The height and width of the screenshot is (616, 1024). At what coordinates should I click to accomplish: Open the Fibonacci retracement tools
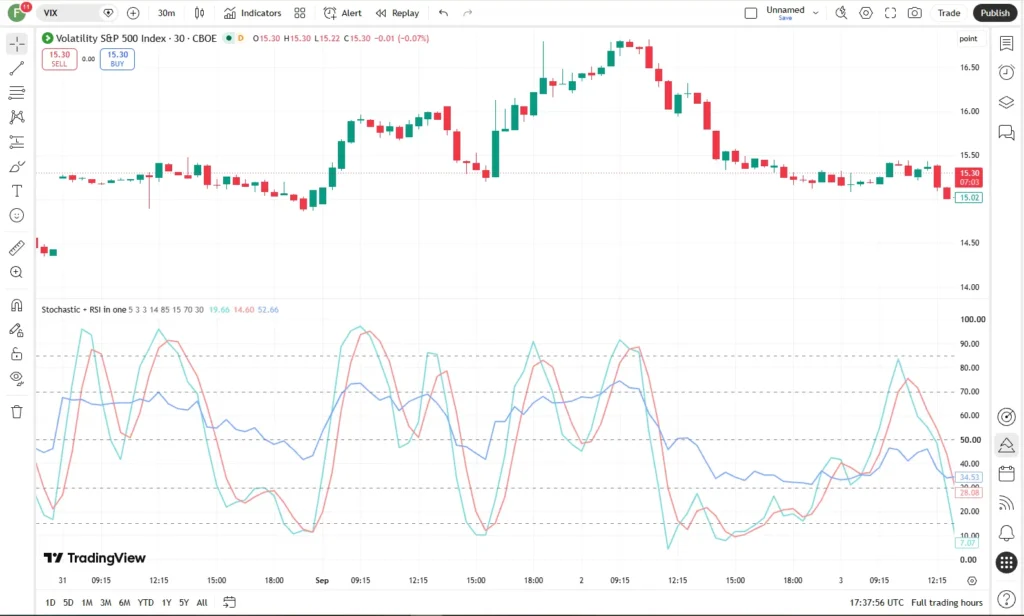click(x=17, y=92)
